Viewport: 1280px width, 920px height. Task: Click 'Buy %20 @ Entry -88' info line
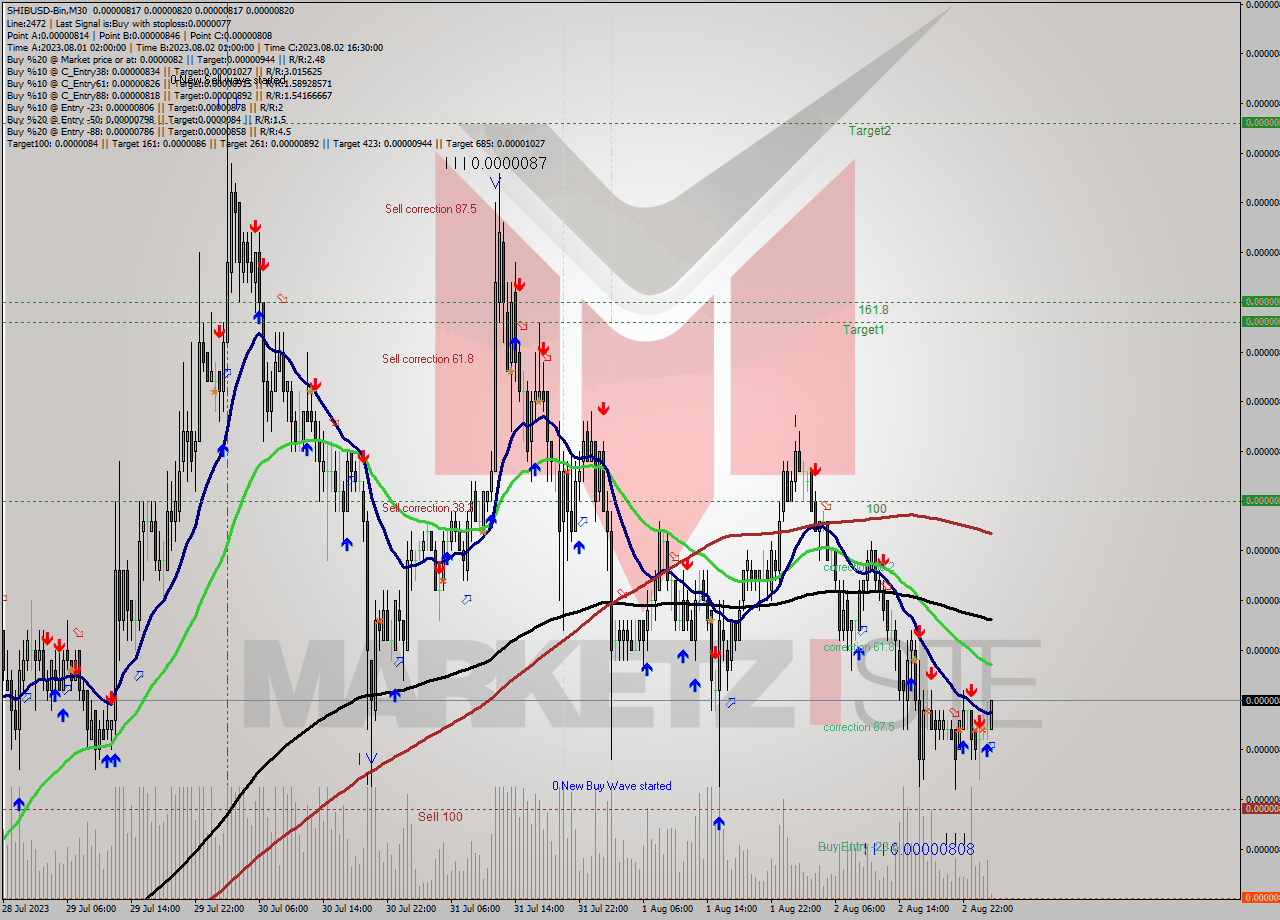click(x=149, y=131)
